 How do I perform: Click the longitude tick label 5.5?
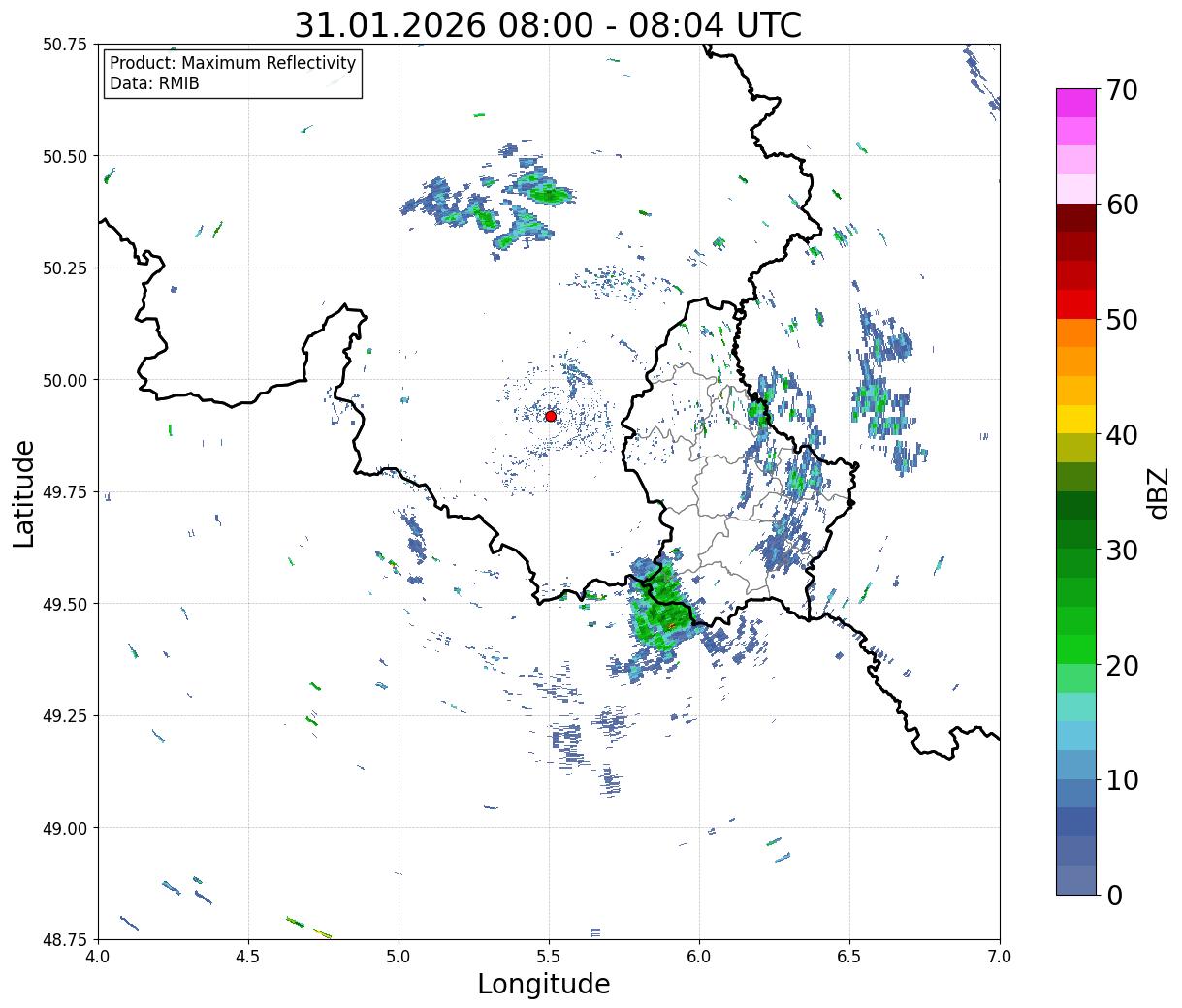click(549, 957)
